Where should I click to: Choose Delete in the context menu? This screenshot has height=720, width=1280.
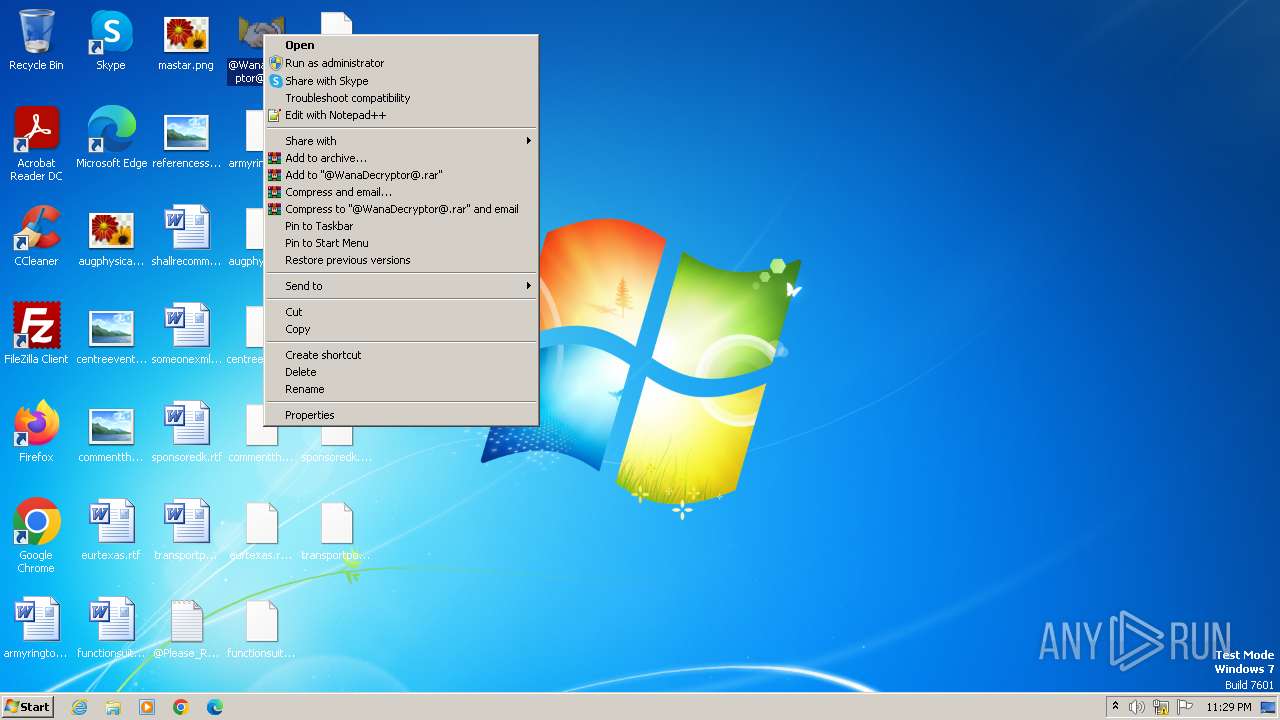point(401,372)
